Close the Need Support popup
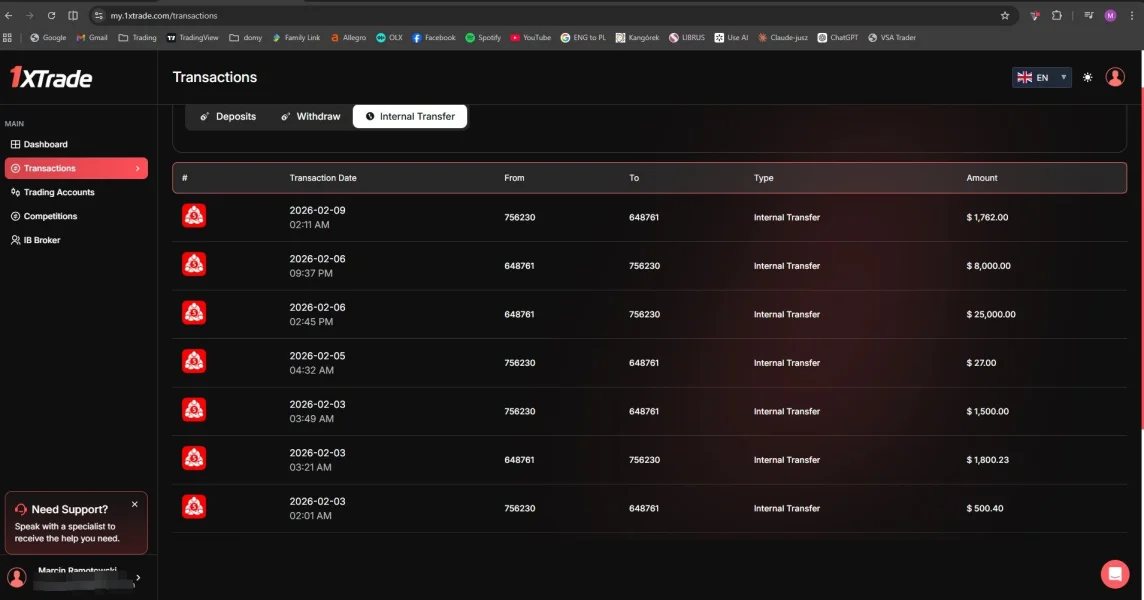1144x600 pixels. pos(135,504)
